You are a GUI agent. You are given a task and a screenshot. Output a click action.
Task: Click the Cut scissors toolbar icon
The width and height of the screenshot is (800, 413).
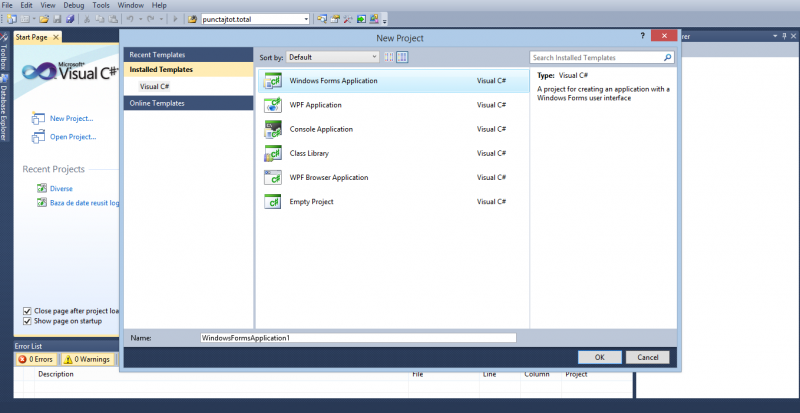[87, 19]
